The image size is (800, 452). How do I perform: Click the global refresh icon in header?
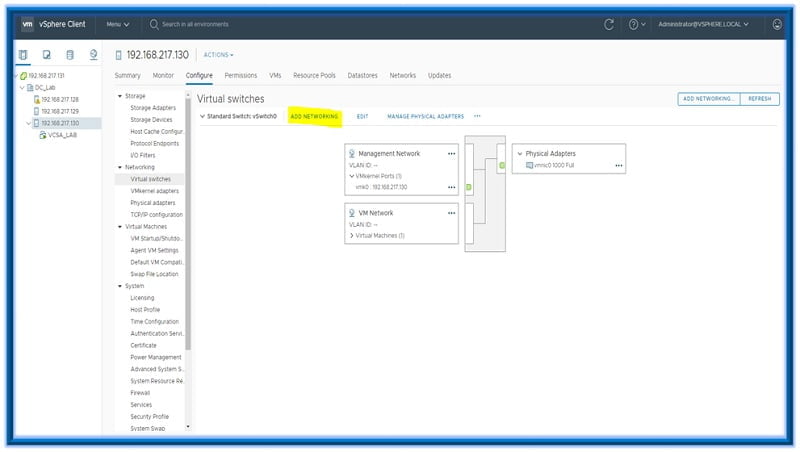[x=609, y=24]
